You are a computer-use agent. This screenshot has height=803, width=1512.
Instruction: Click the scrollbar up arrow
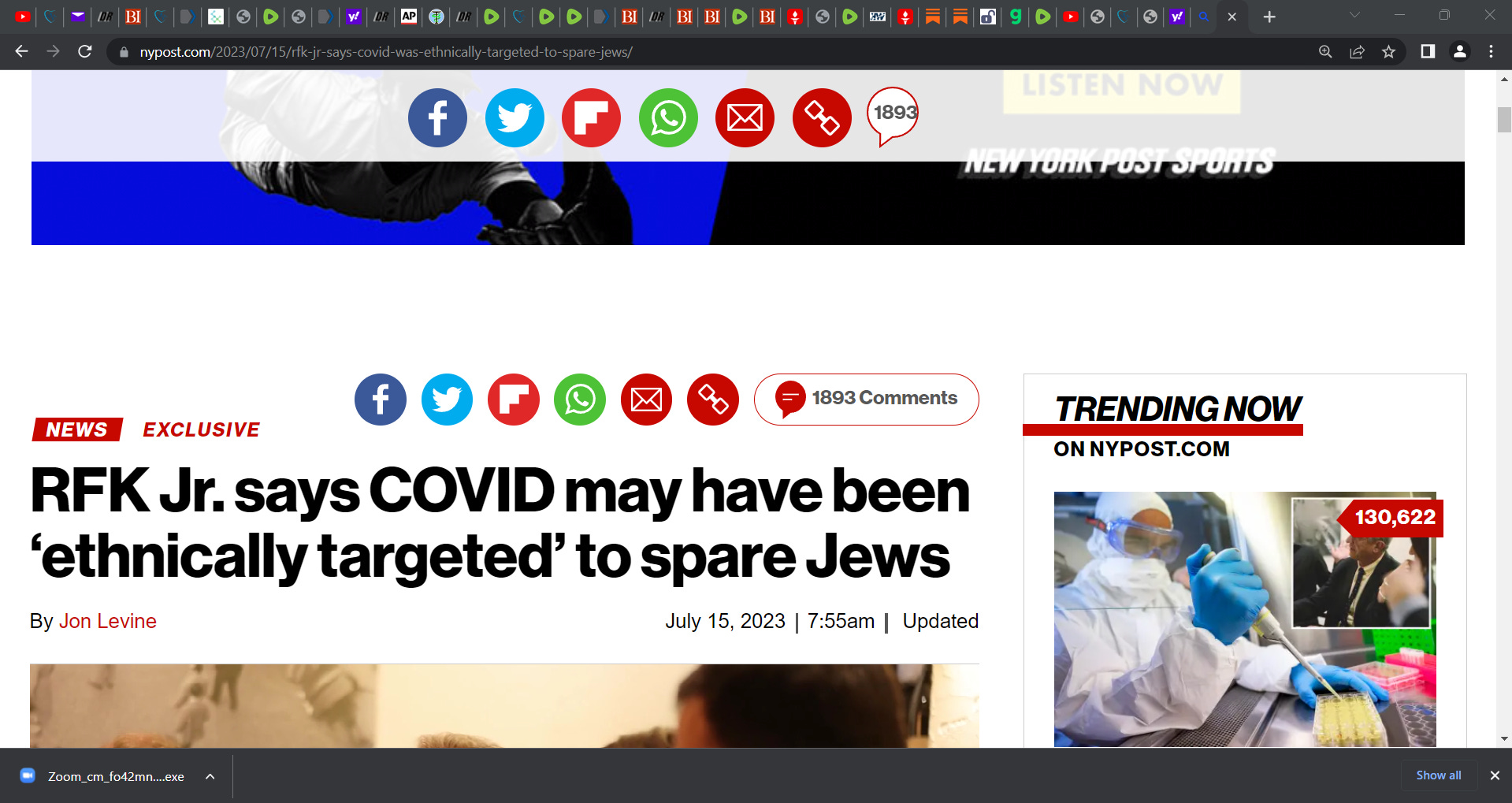[1504, 79]
